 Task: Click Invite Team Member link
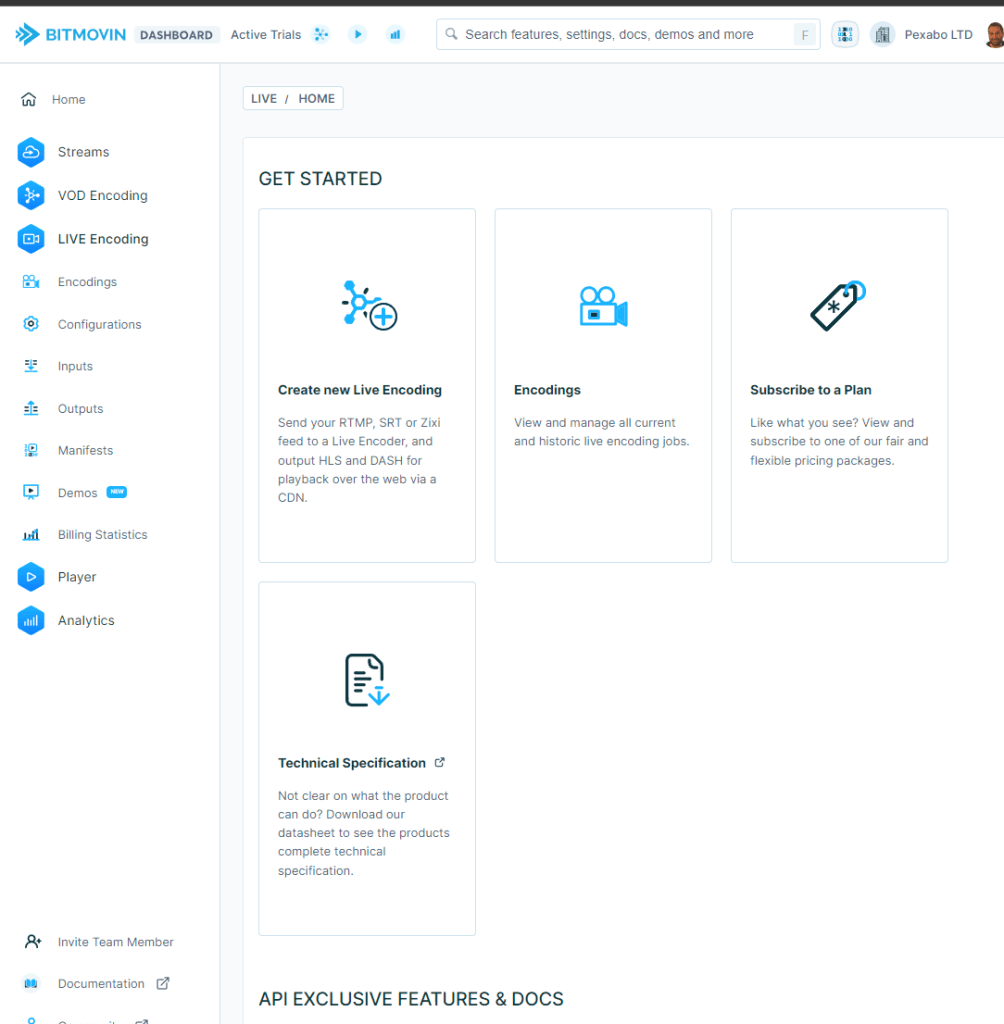point(116,942)
